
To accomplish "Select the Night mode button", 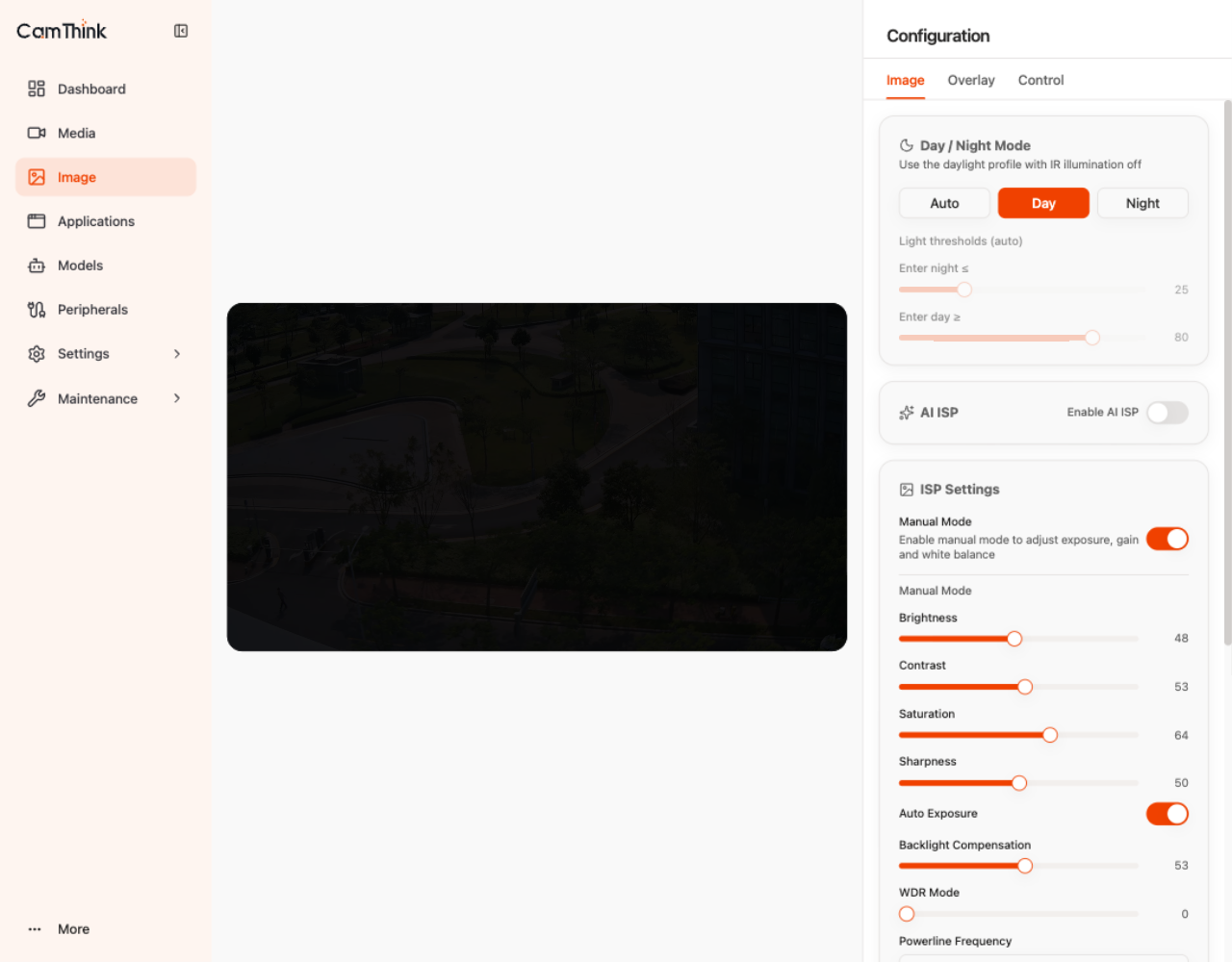I will [1142, 203].
